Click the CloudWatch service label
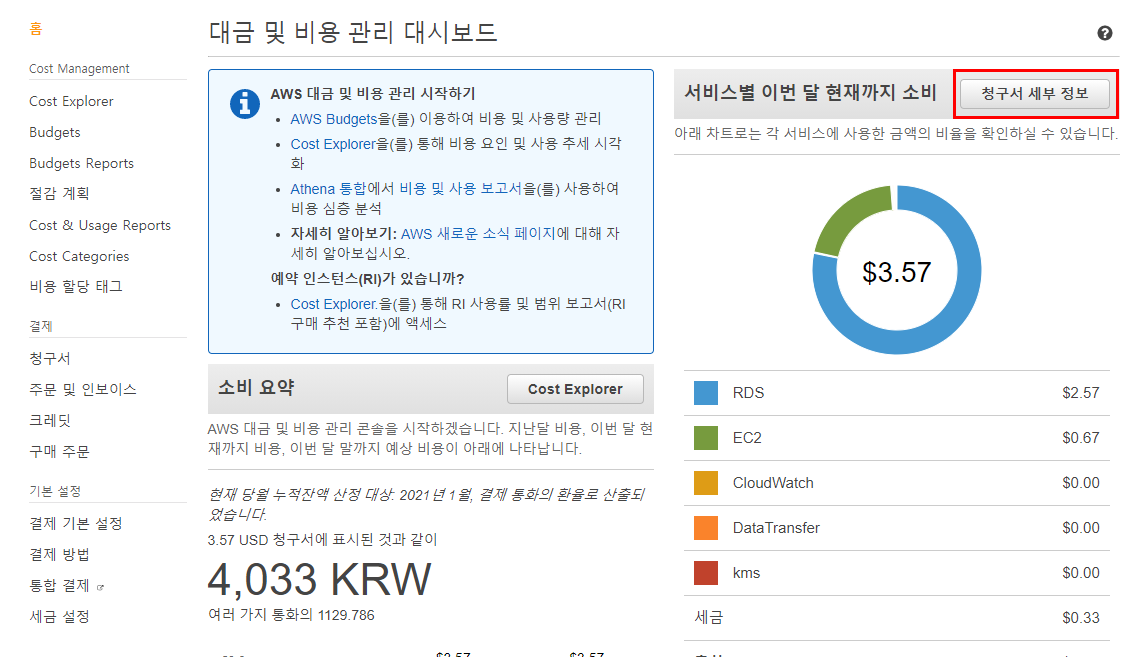Image resolution: width=1134 pixels, height=657 pixels. coord(773,483)
